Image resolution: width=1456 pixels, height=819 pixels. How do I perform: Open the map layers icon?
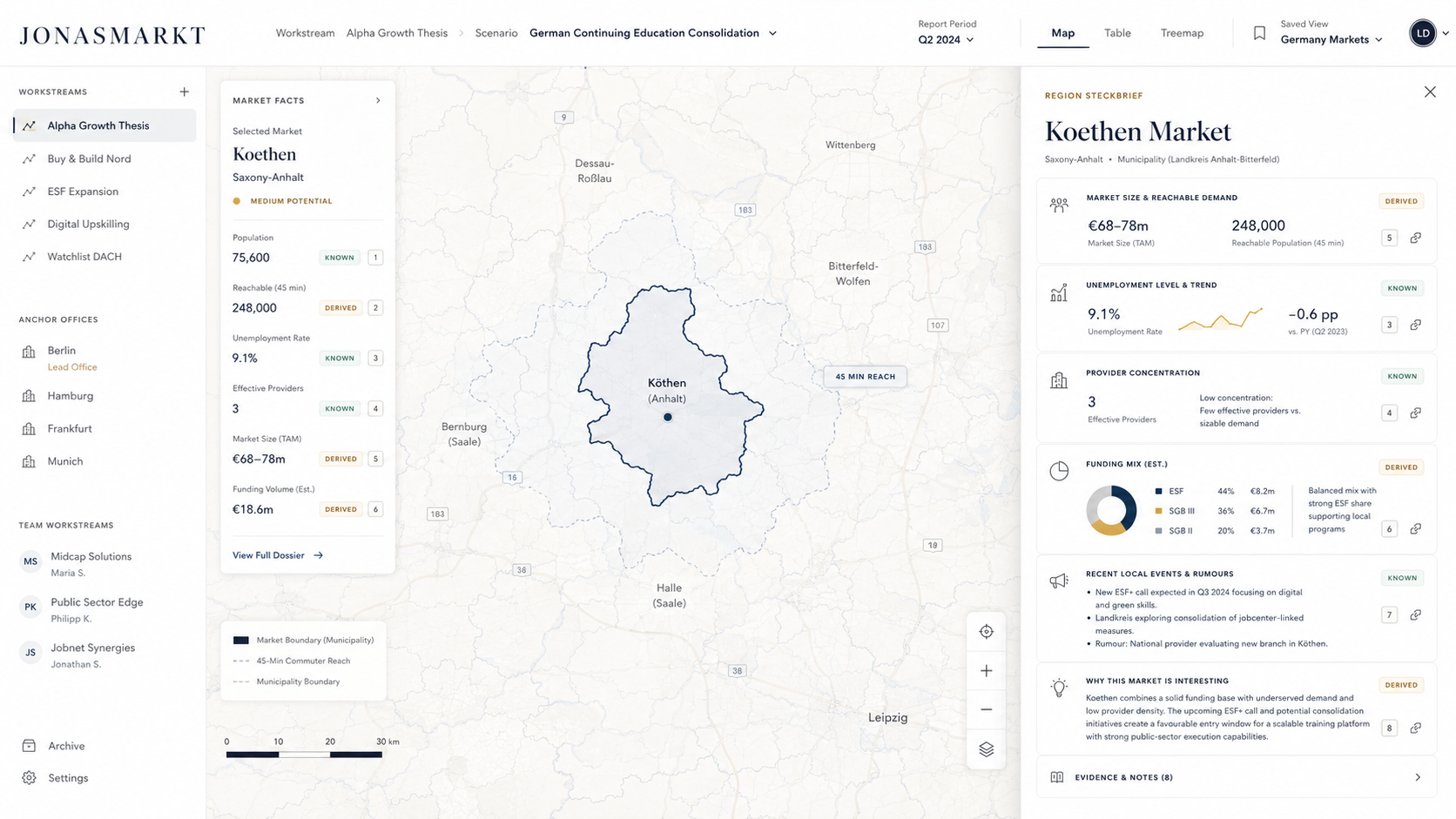click(986, 749)
